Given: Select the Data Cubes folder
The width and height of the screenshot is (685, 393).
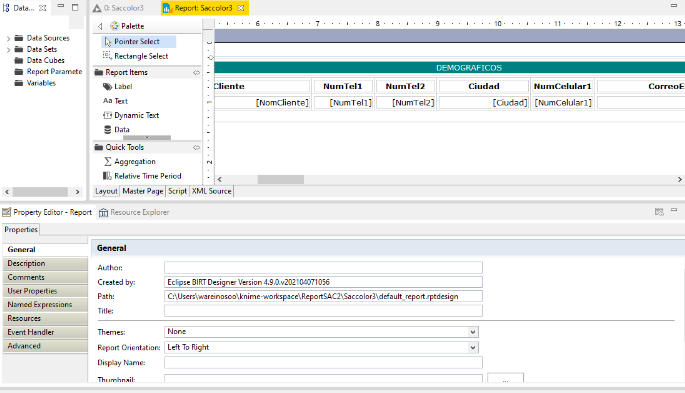Looking at the screenshot, I should click(x=45, y=60).
